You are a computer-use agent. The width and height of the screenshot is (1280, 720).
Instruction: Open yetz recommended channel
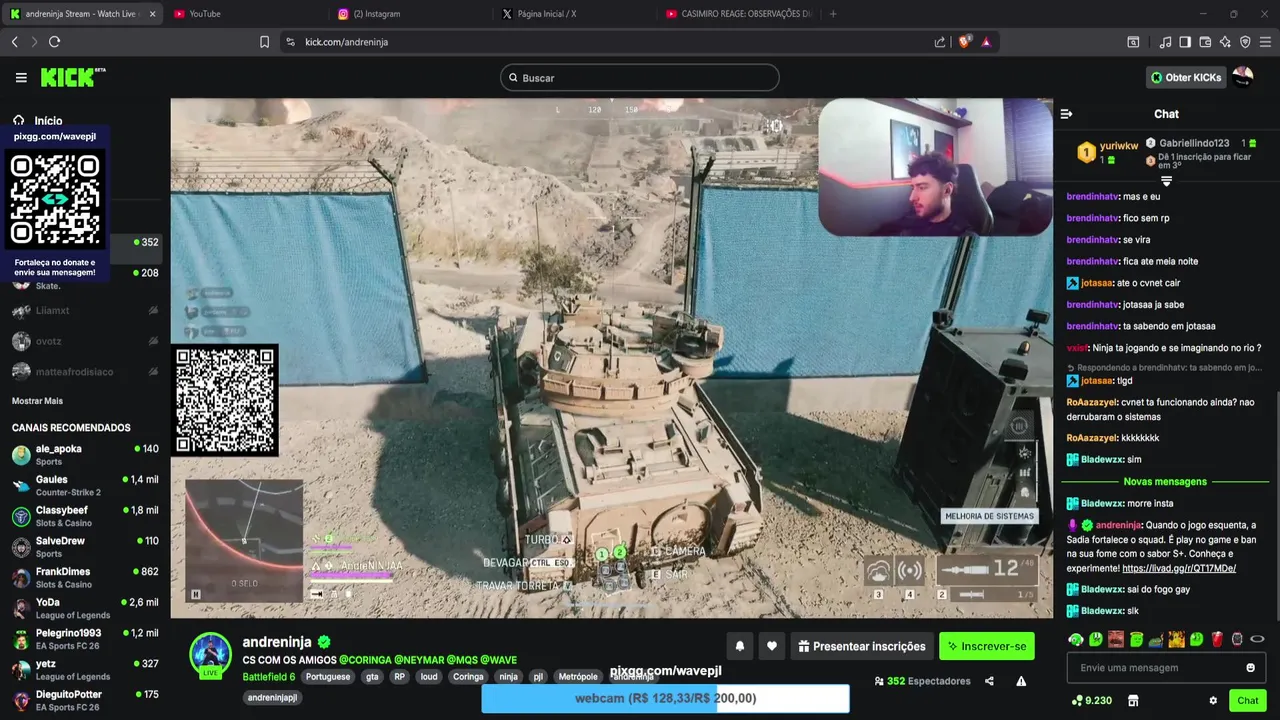pos(85,670)
